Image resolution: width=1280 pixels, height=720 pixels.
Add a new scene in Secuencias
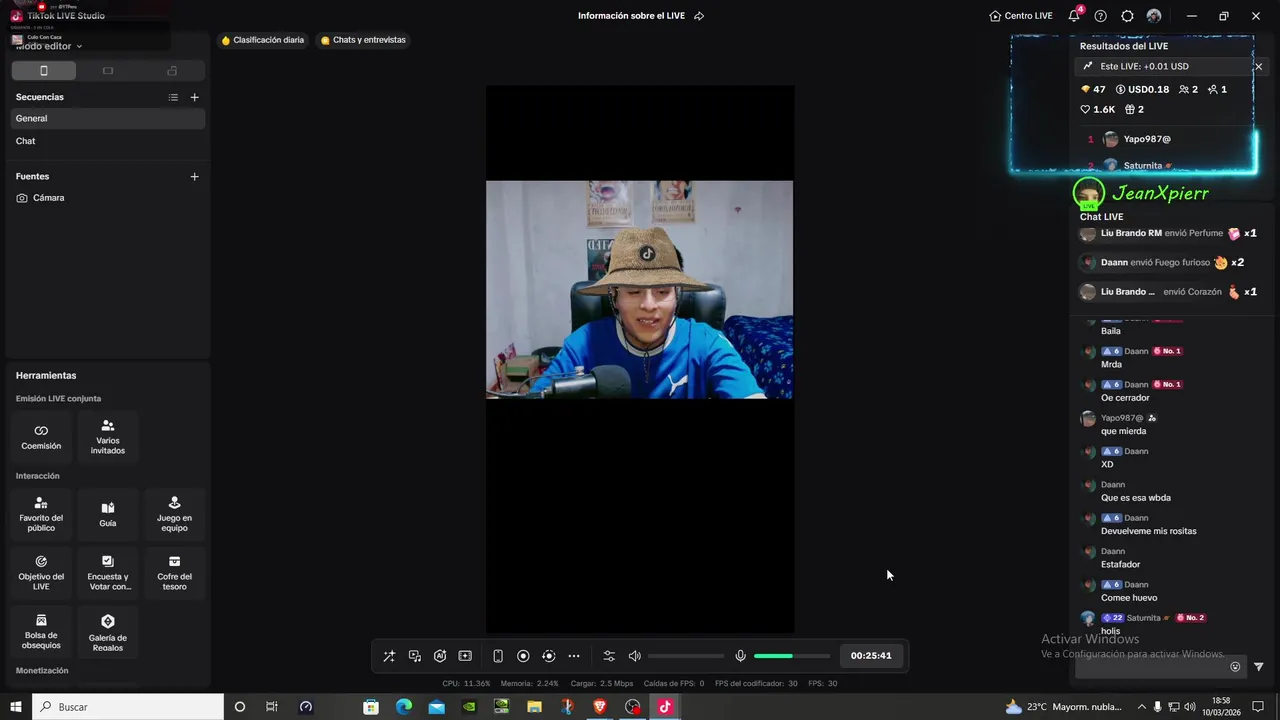[195, 97]
